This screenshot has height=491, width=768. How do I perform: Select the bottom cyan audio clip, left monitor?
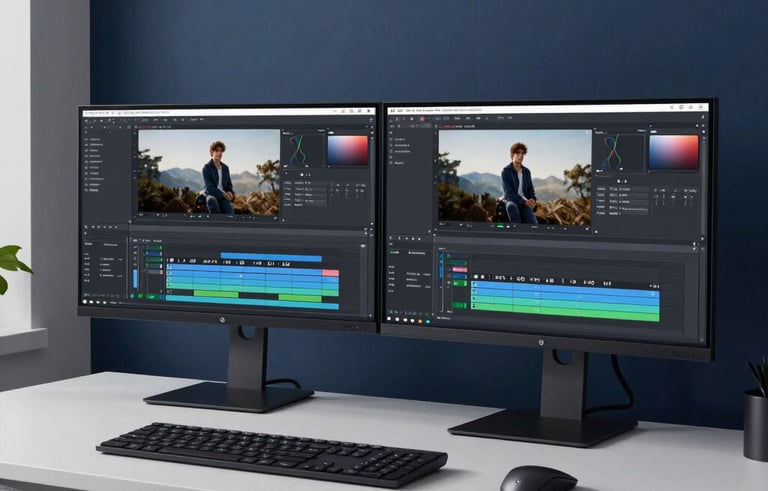(x=252, y=302)
